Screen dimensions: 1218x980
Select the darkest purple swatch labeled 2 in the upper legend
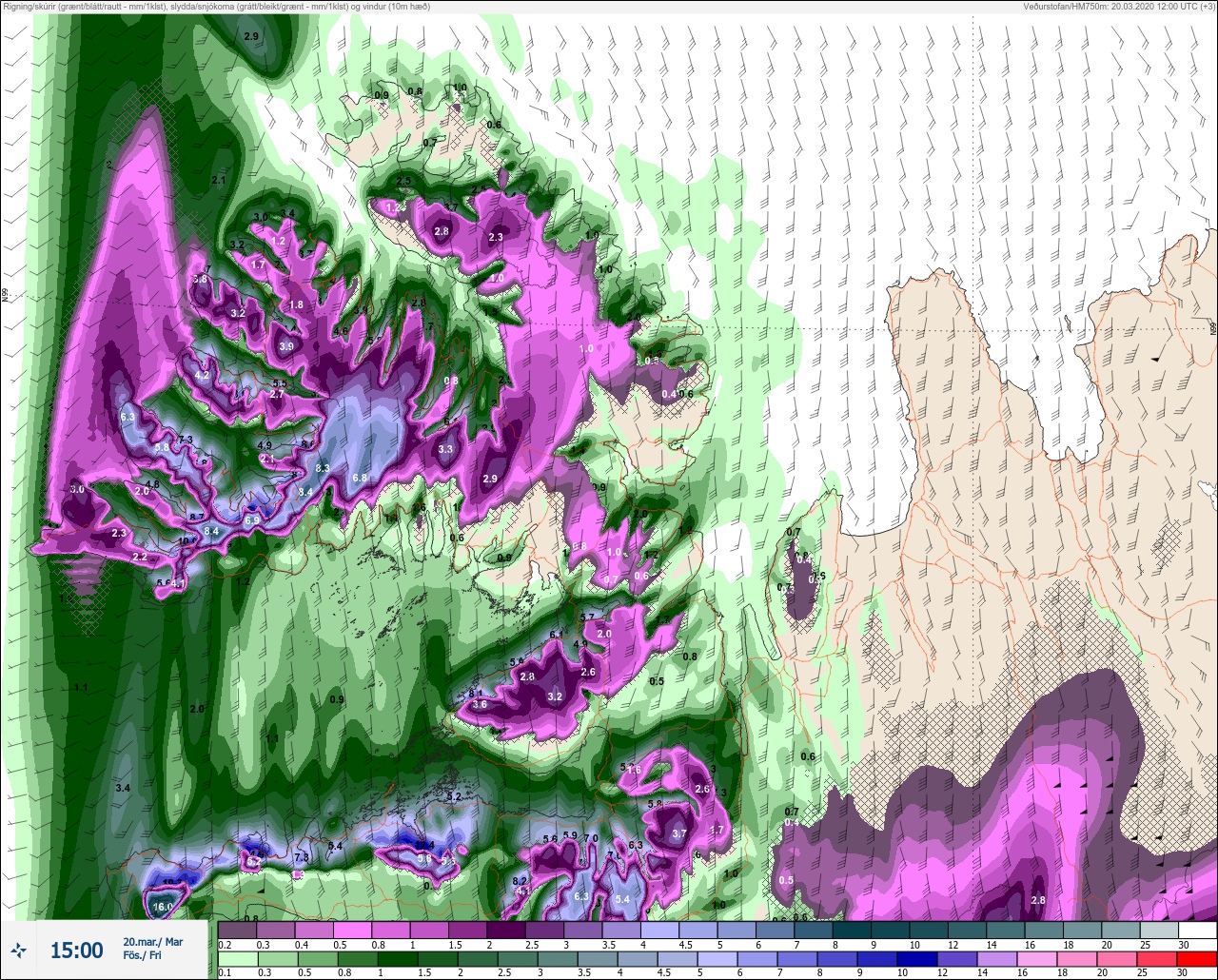[505, 930]
